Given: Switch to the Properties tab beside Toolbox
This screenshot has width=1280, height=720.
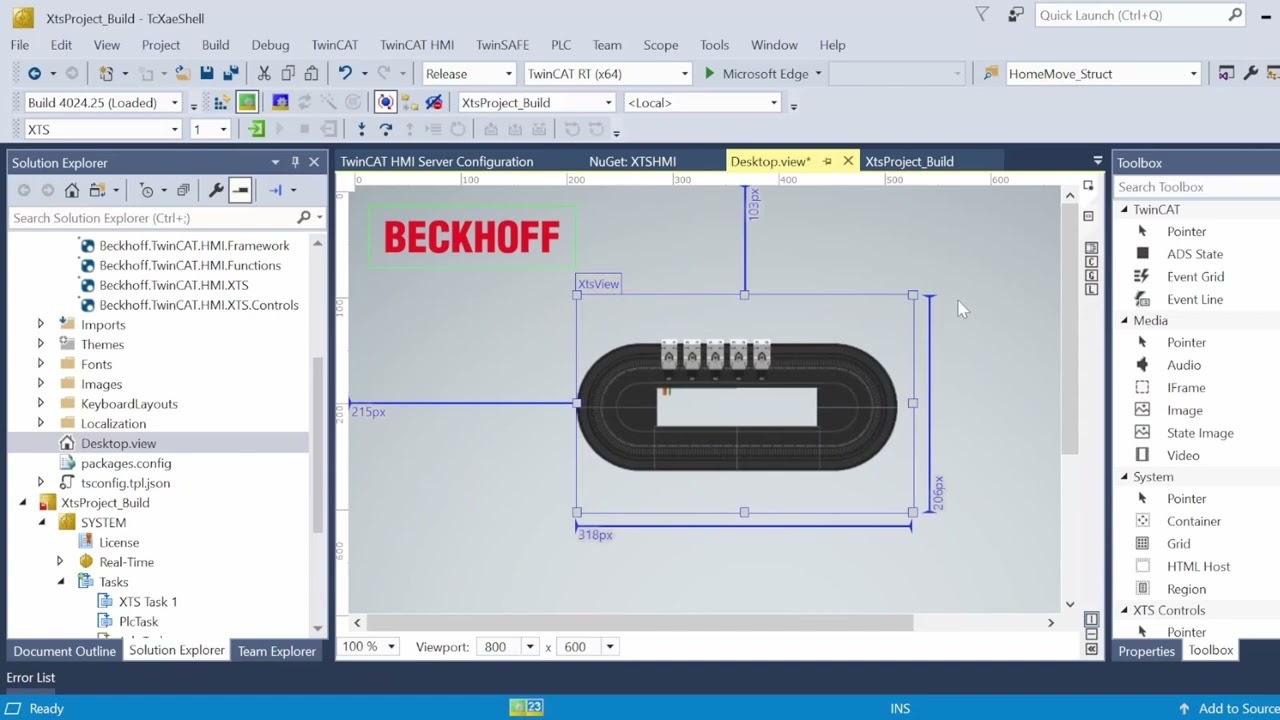Looking at the screenshot, I should point(1146,650).
